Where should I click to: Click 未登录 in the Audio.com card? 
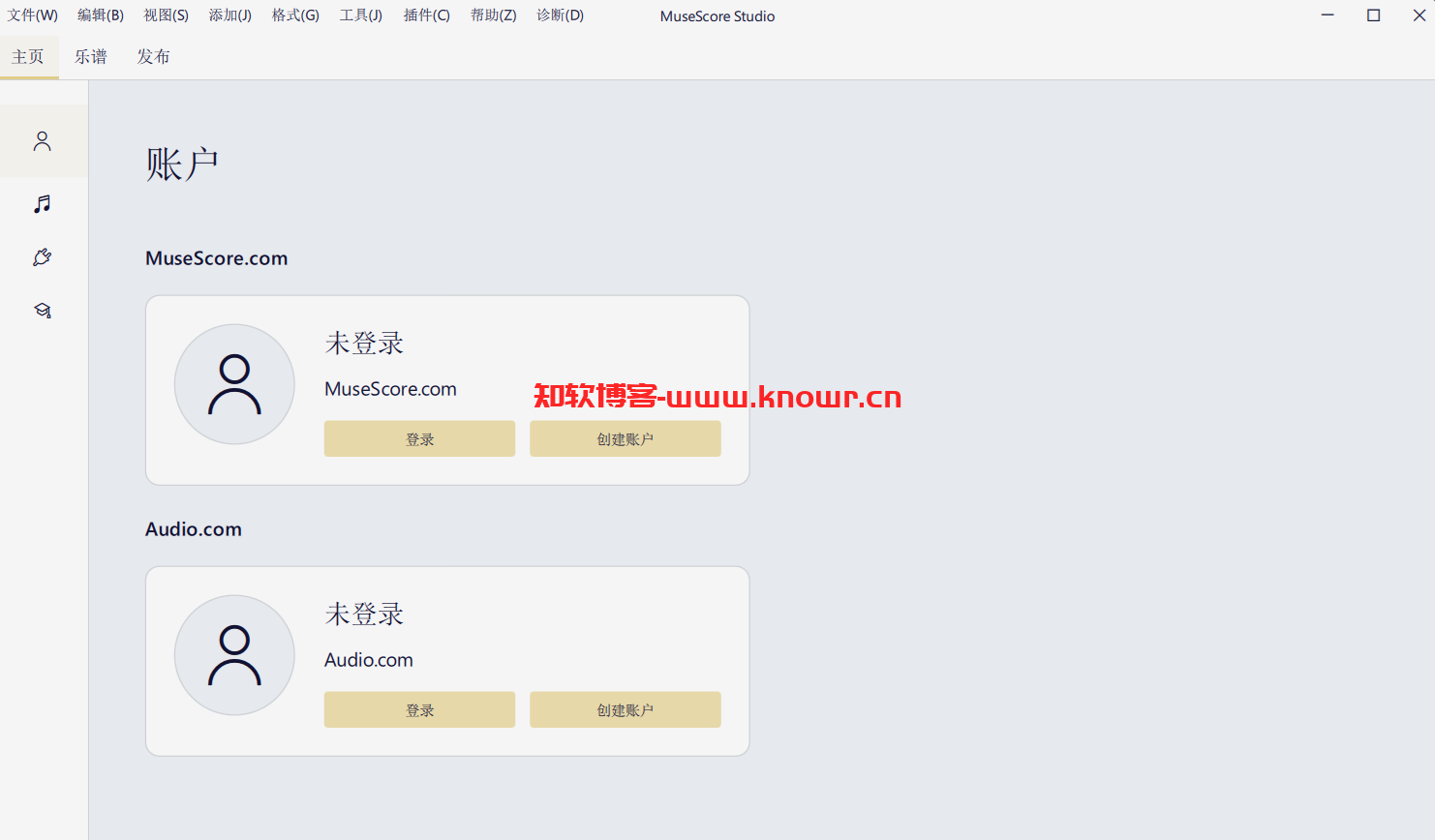(x=364, y=615)
